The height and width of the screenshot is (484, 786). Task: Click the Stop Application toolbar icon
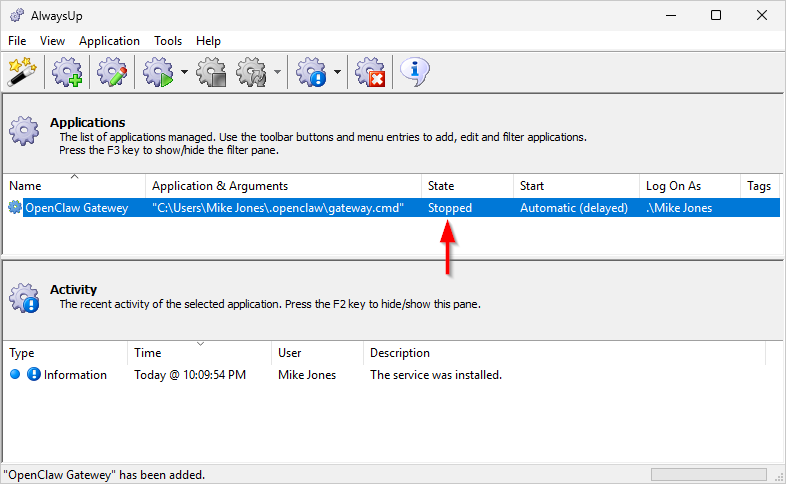211,72
